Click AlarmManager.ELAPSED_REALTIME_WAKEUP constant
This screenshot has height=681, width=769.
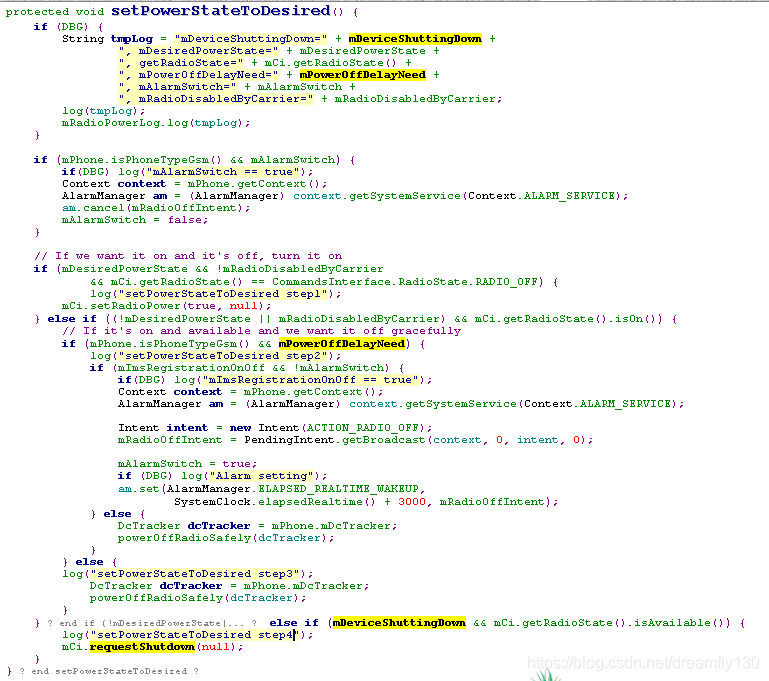pyautogui.click(x=293, y=489)
